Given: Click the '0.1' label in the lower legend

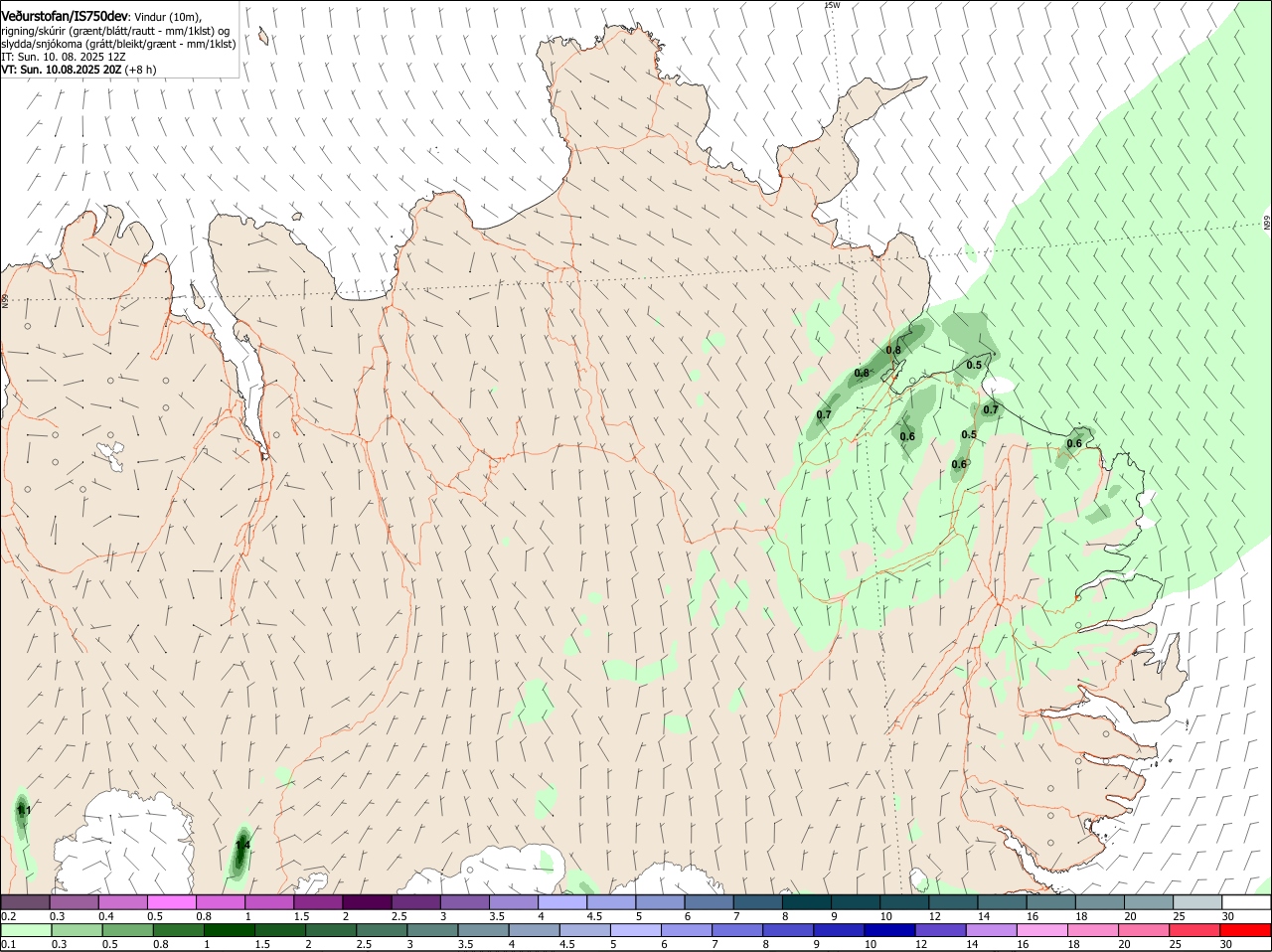Looking at the screenshot, I should point(8,944).
